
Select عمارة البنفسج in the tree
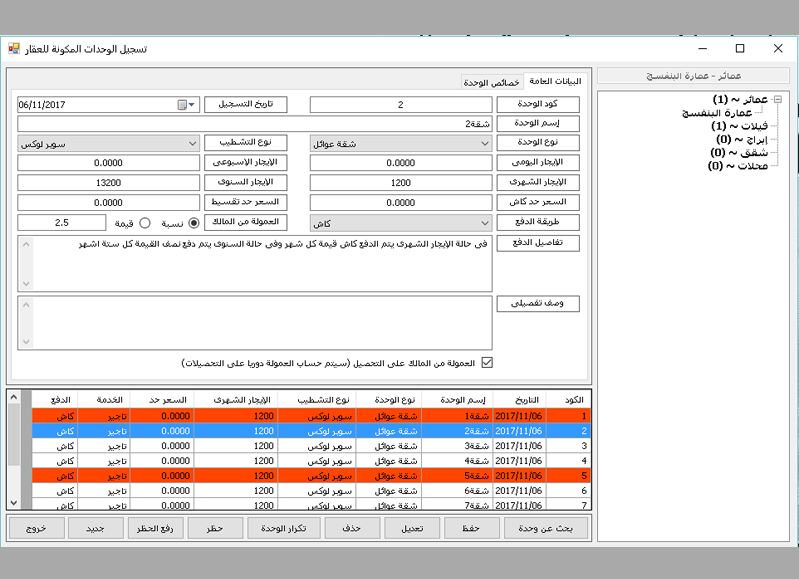tap(717, 113)
